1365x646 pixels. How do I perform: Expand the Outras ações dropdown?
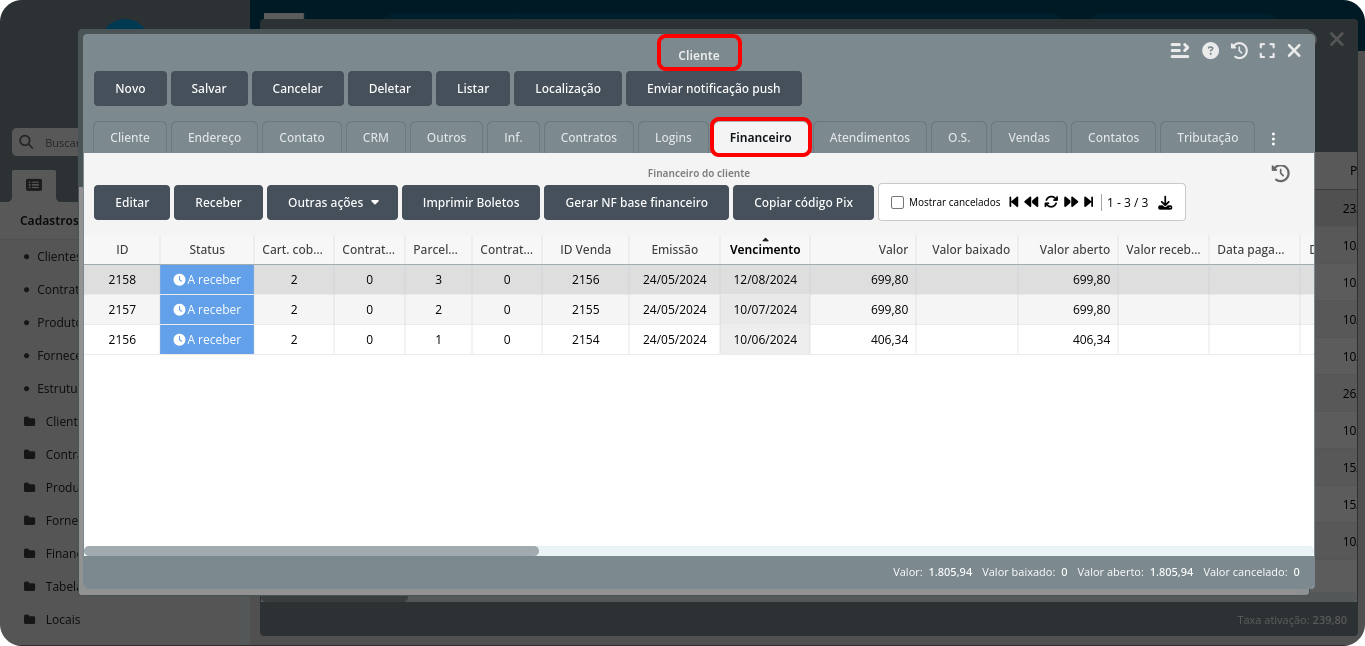(x=332, y=202)
